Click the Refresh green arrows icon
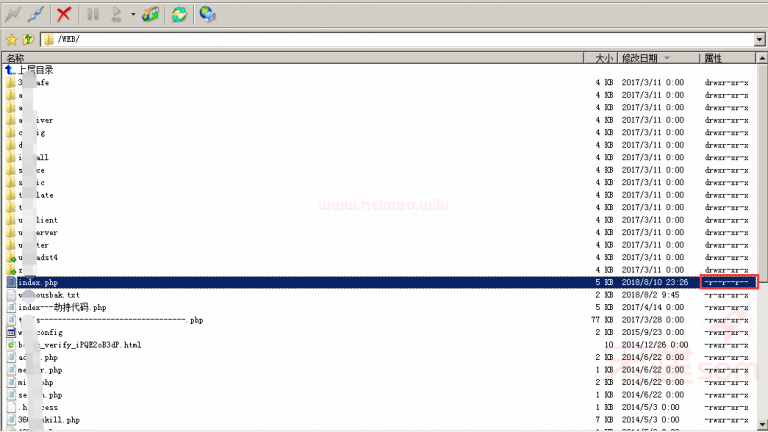The width and height of the screenshot is (768, 432). [x=179, y=14]
